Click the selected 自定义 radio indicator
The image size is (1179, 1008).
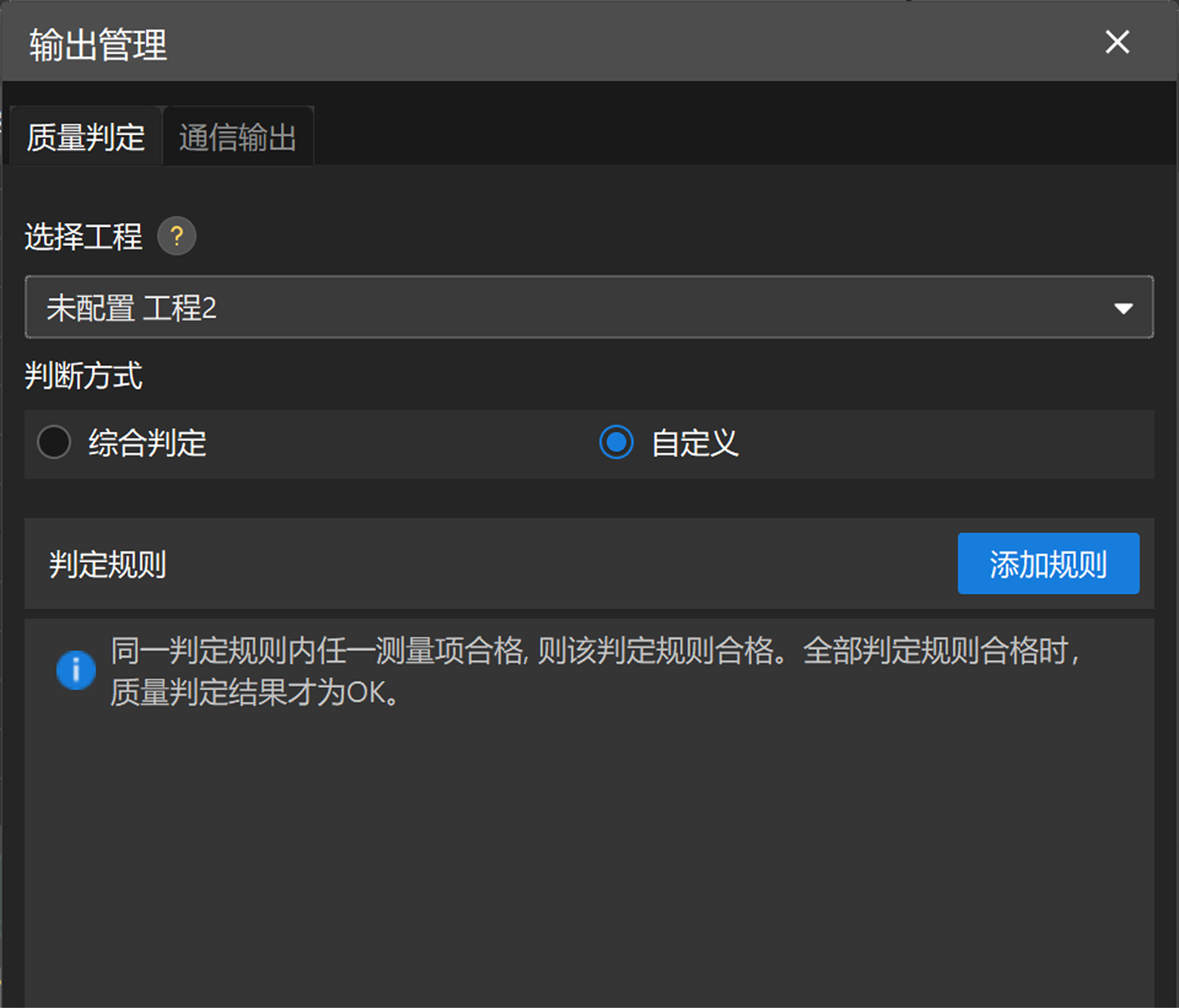click(616, 442)
